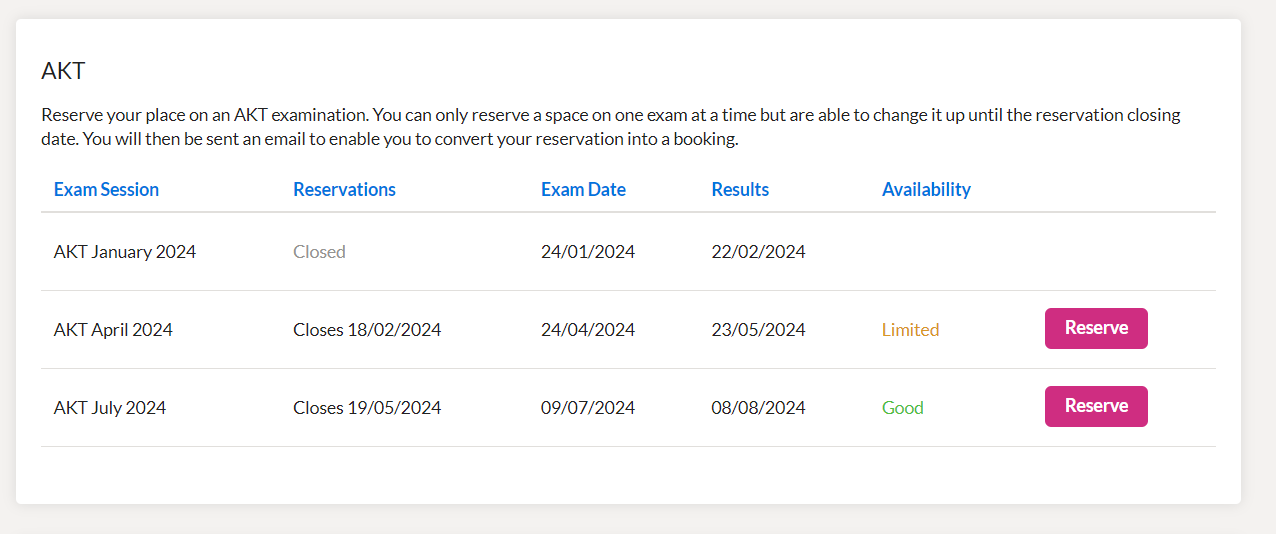Click the Limited availability label
Image resolution: width=1276 pixels, height=534 pixels.
(x=910, y=330)
